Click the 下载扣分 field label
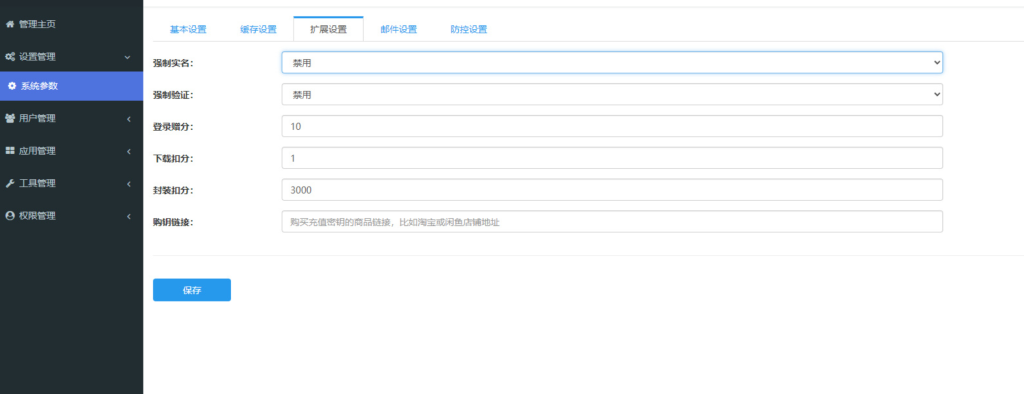Image resolution: width=1024 pixels, height=394 pixels. point(173,158)
